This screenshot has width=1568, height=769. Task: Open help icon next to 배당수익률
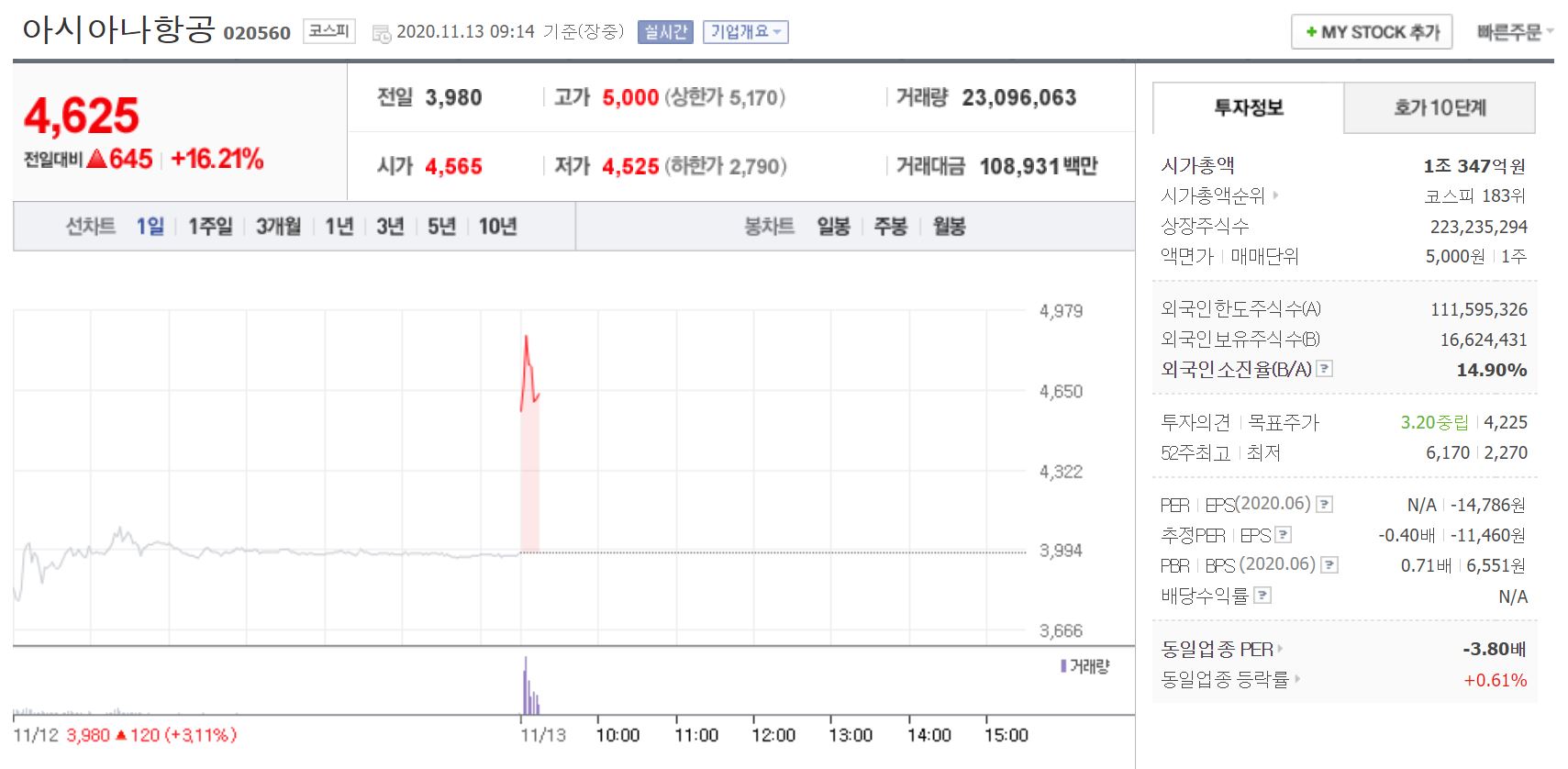[x=1262, y=596]
